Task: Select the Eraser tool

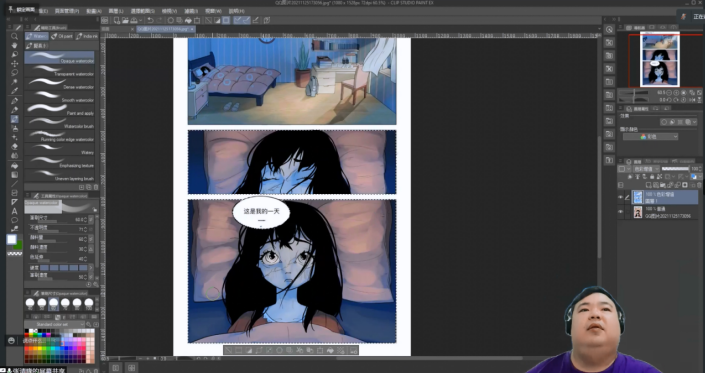Action: 14,147
